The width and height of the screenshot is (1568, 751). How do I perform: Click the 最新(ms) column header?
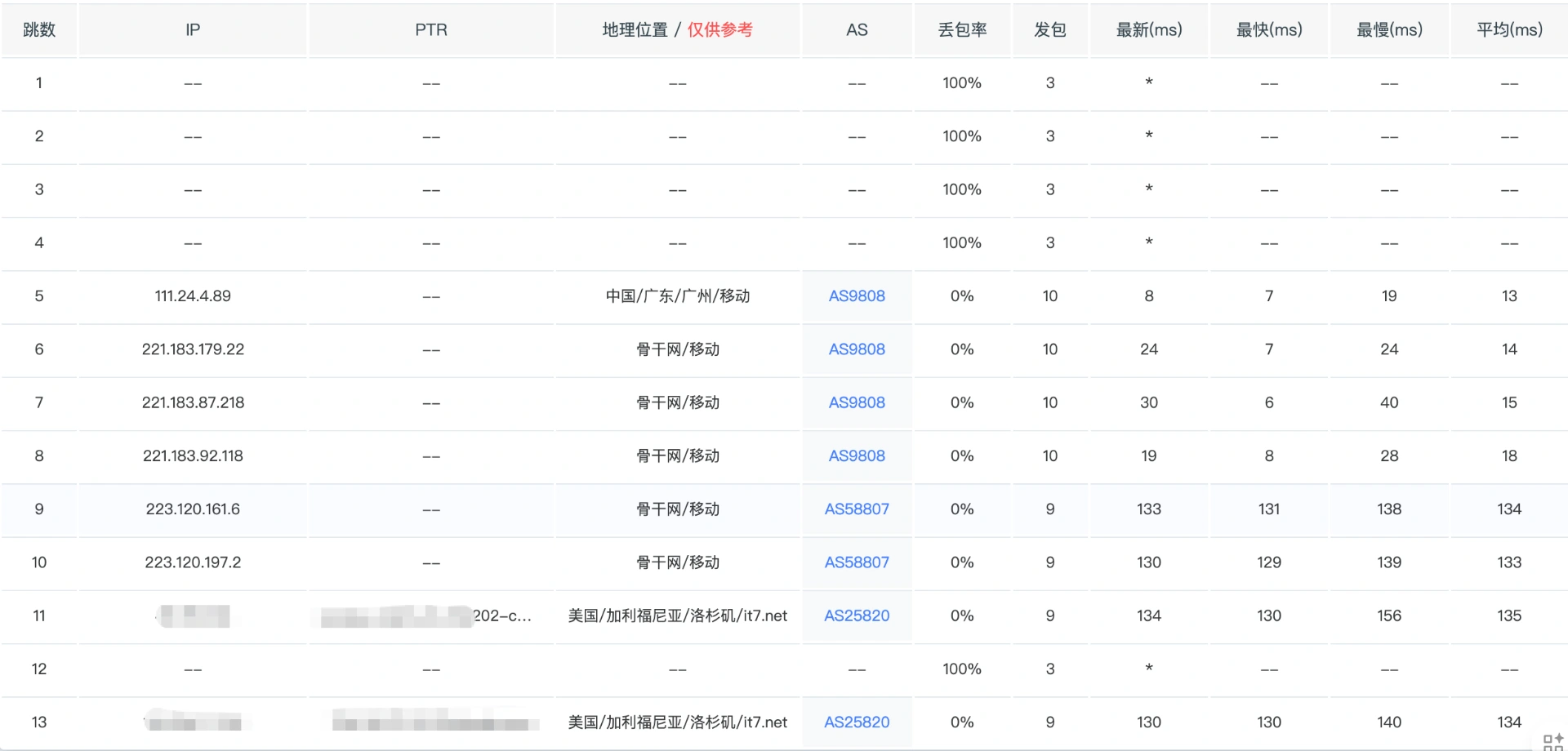pyautogui.click(x=1148, y=30)
